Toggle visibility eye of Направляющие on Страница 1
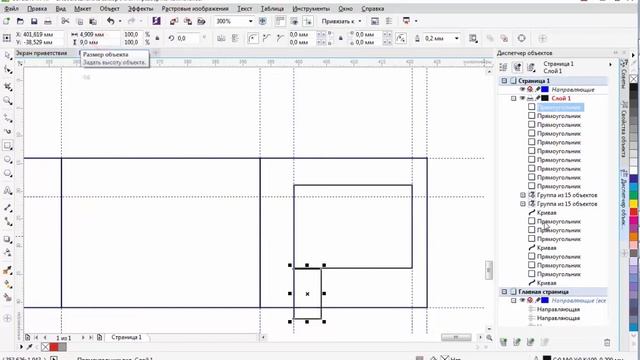This screenshot has height=360, width=640. tap(522, 89)
